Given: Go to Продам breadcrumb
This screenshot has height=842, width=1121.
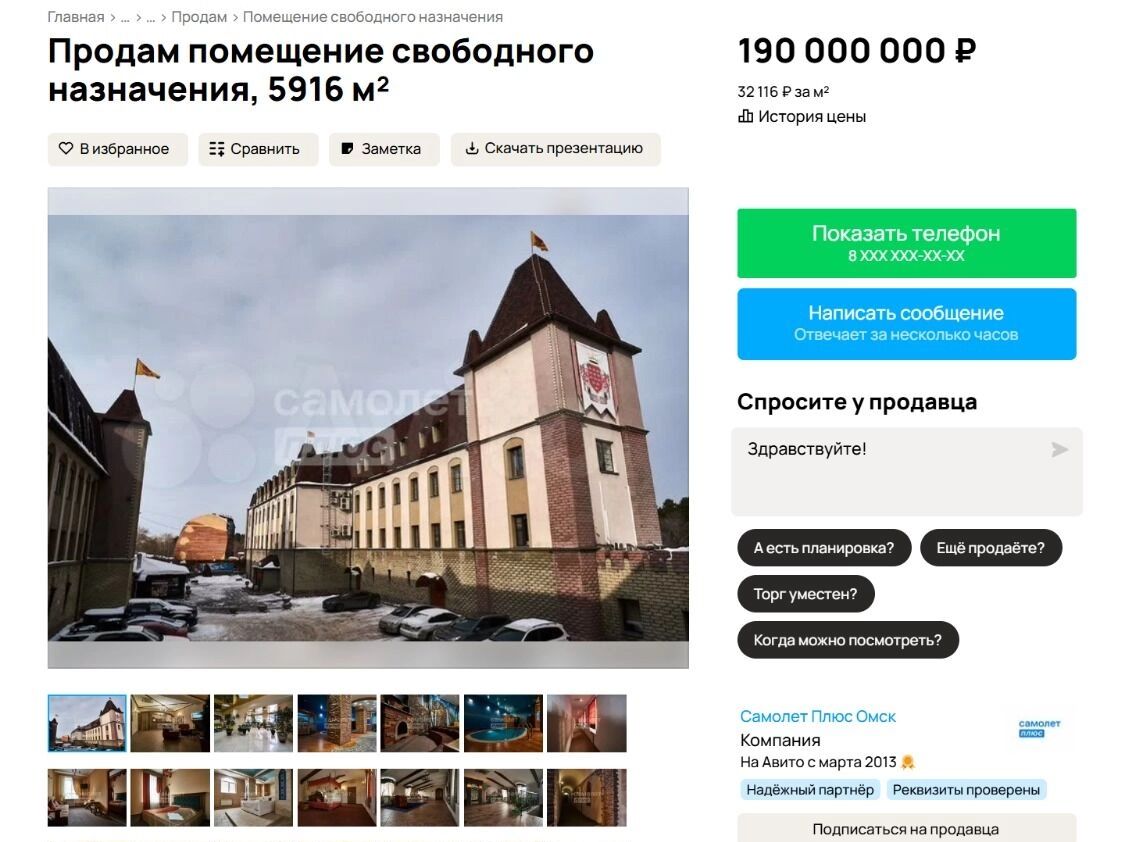Looking at the screenshot, I should click(x=199, y=16).
